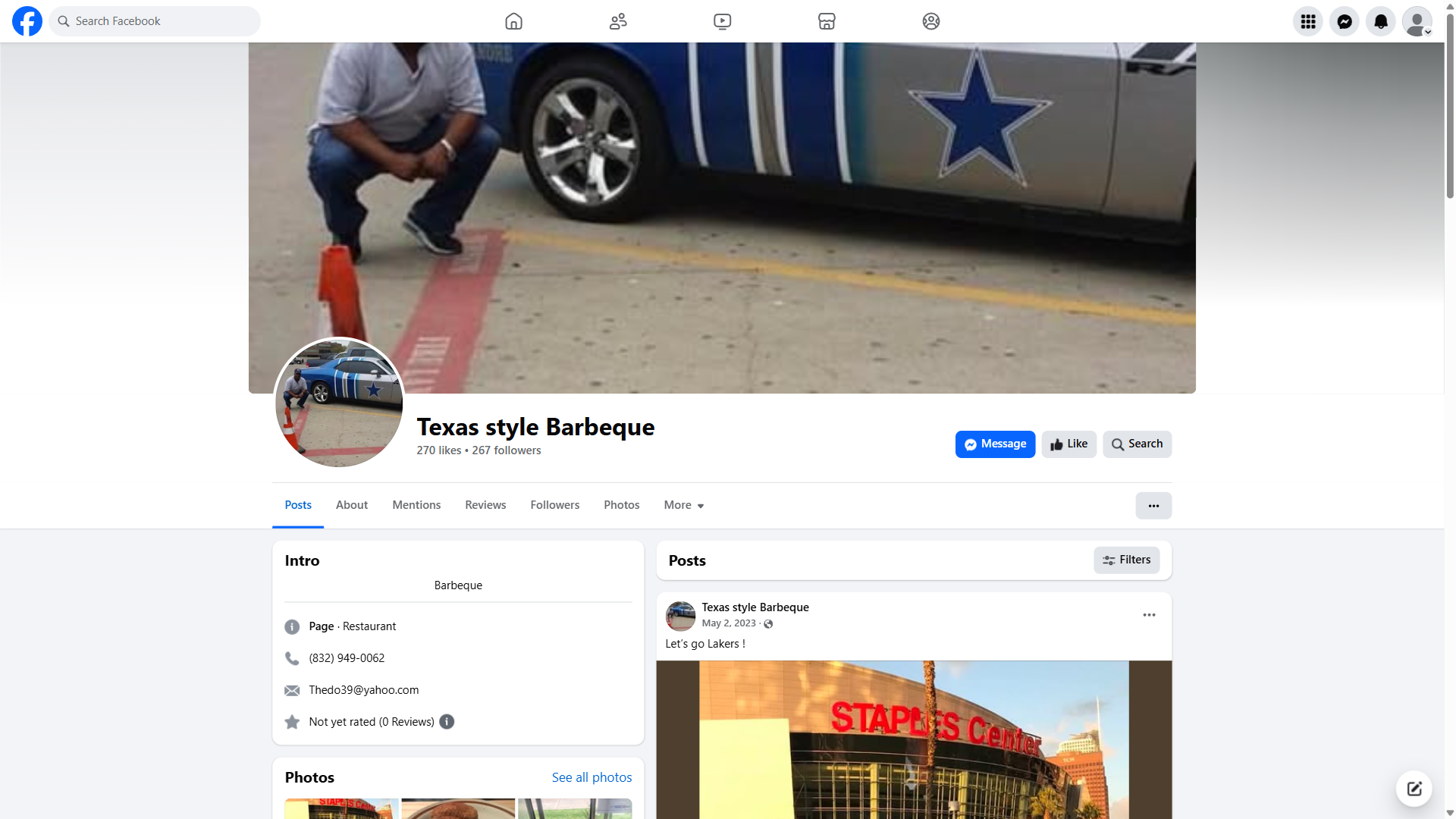Open account profile dropdown menu
The height and width of the screenshot is (819, 1456).
click(1417, 21)
